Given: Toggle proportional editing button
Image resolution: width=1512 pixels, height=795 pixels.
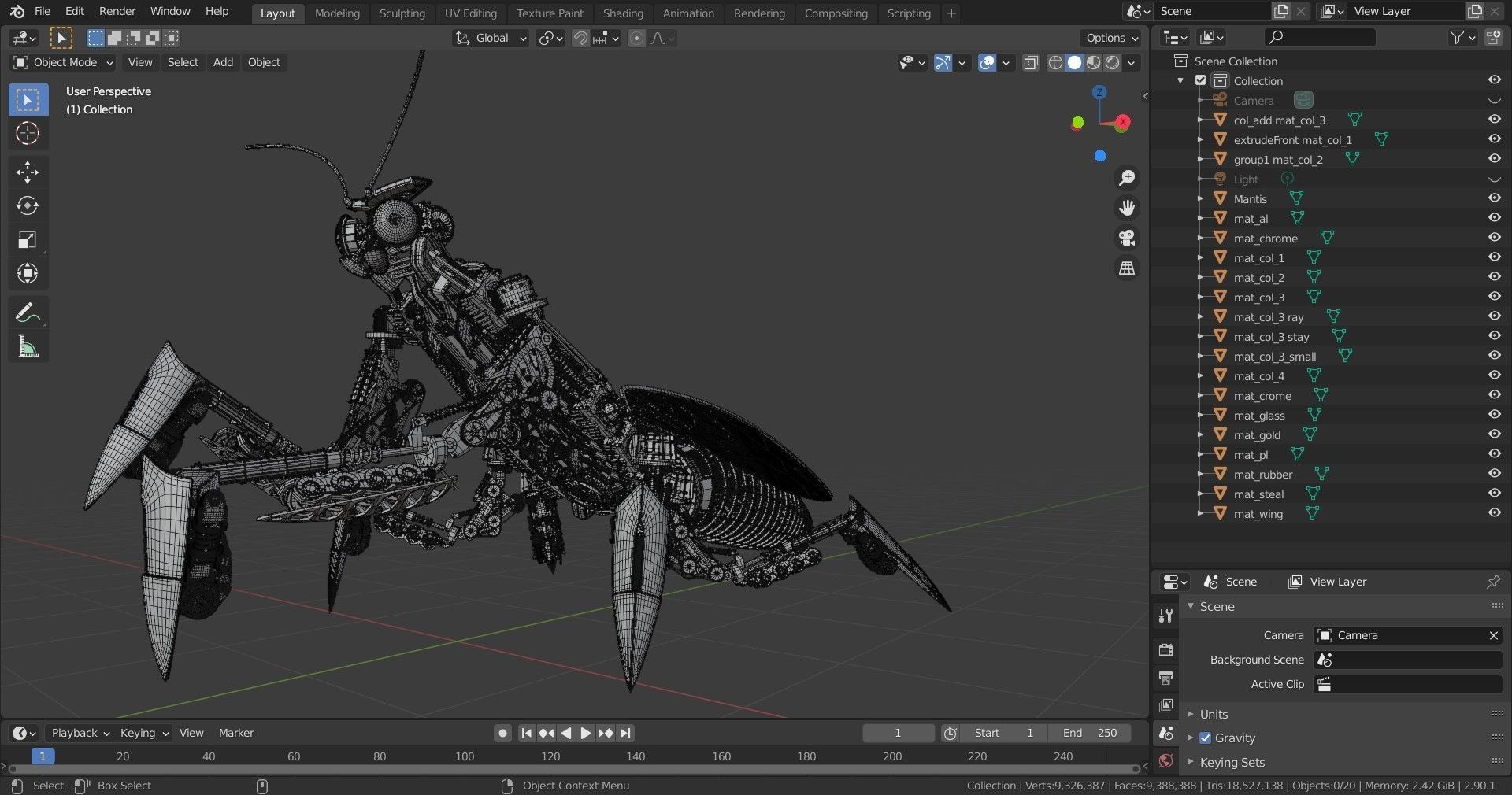Looking at the screenshot, I should click(x=636, y=39).
